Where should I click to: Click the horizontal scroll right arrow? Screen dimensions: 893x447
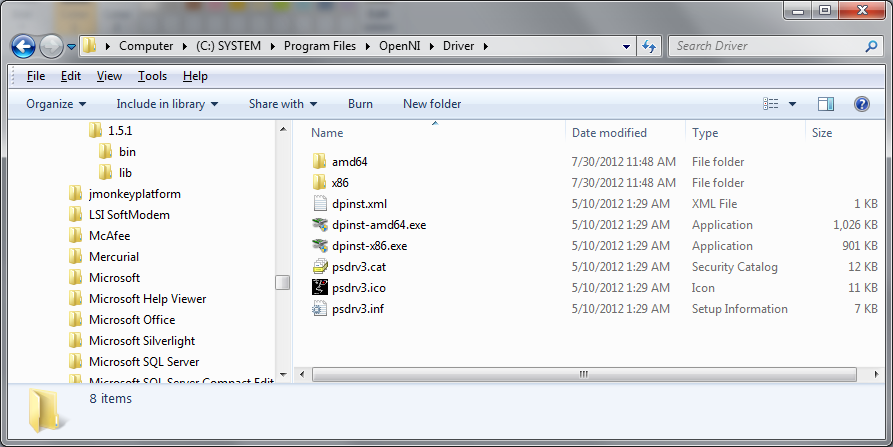[876, 374]
